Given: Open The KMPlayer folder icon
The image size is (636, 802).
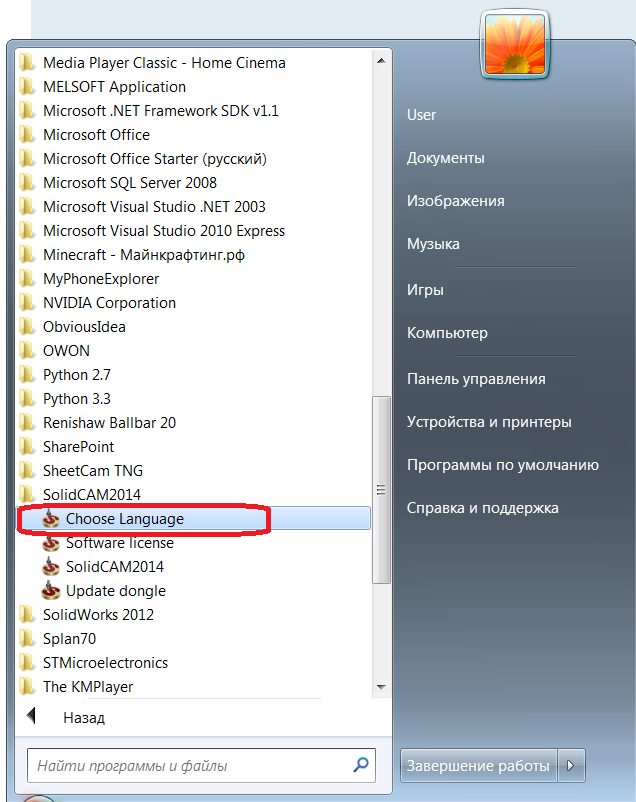Looking at the screenshot, I should [x=27, y=687].
